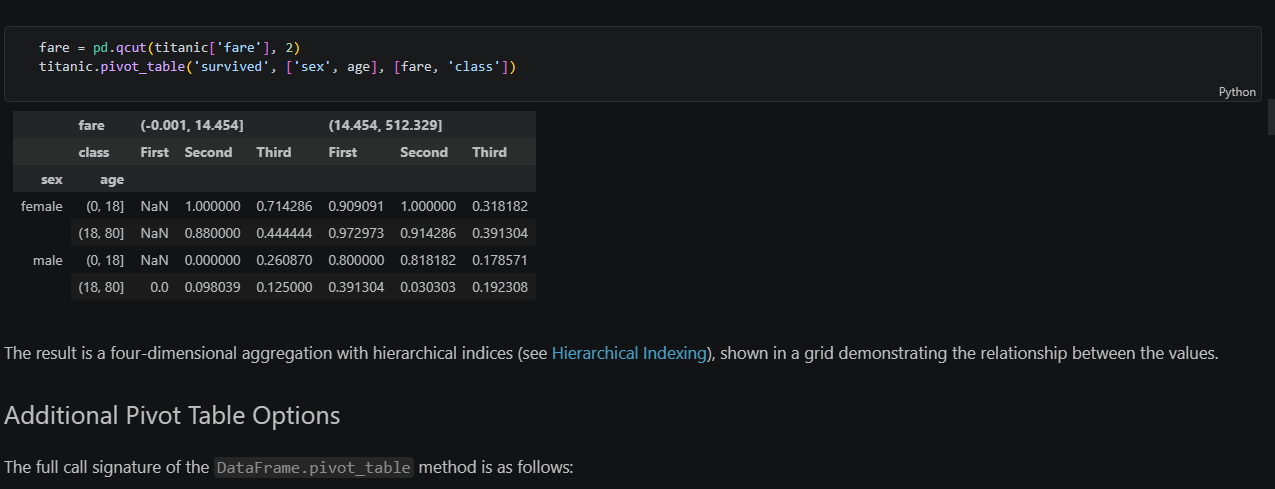The width and height of the screenshot is (1275, 489).
Task: Select the male row label
Action: (47, 260)
